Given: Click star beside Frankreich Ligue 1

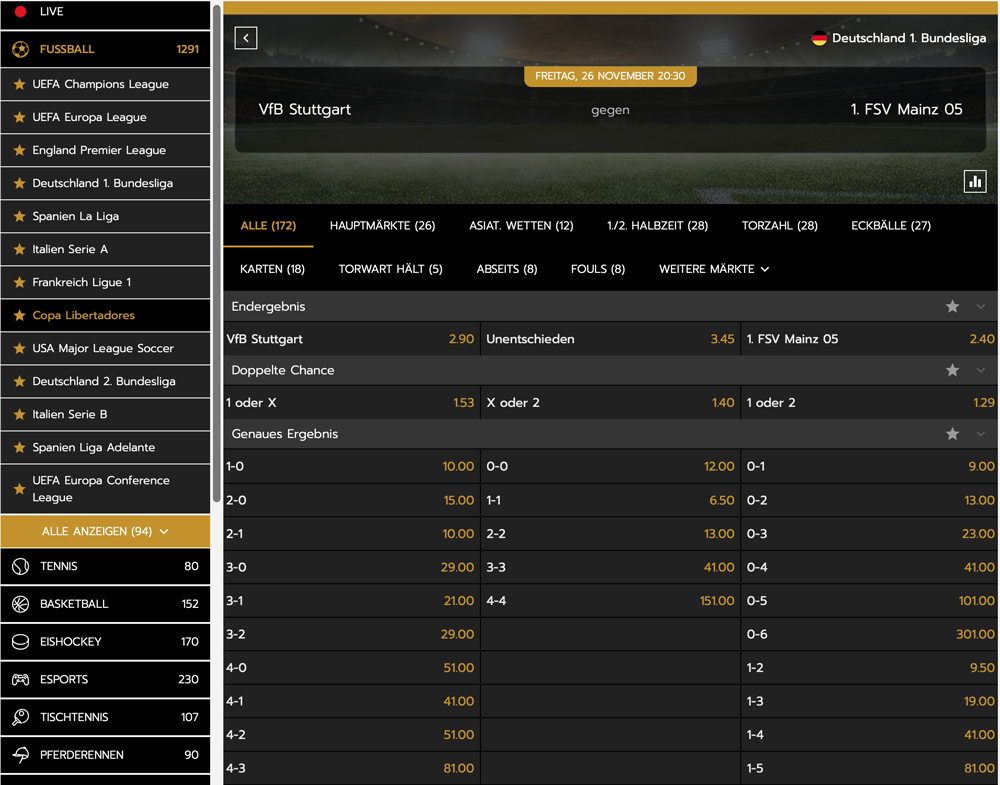Looking at the screenshot, I should tap(20, 282).
